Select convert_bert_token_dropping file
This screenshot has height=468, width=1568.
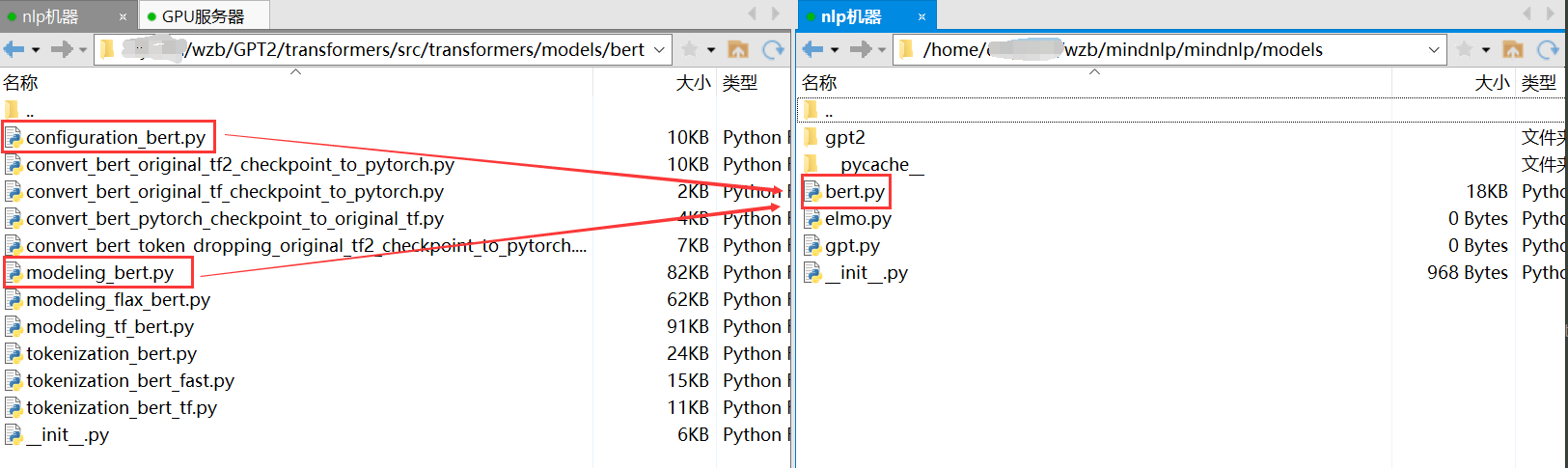[306, 246]
